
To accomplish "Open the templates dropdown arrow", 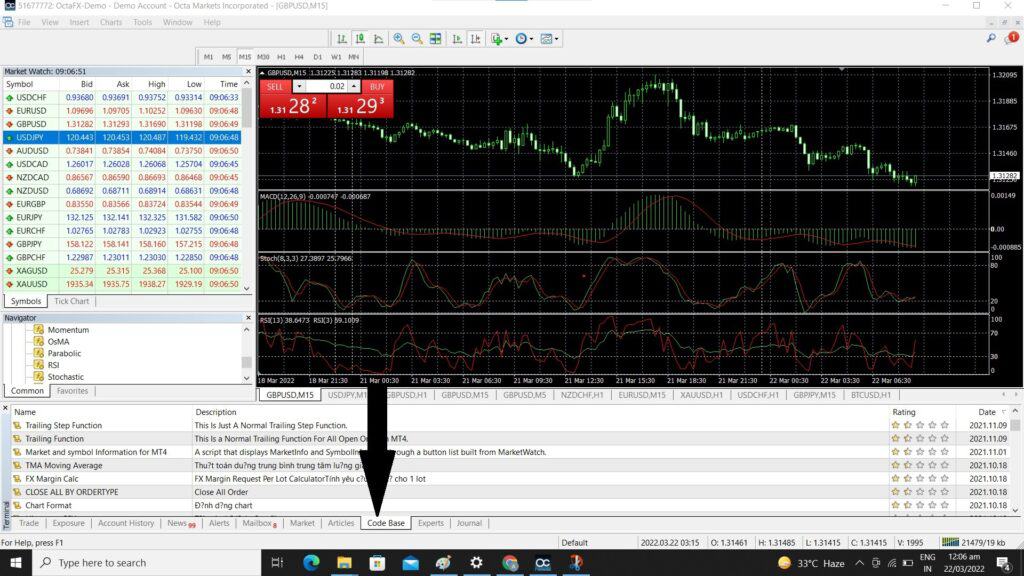I will pos(556,38).
